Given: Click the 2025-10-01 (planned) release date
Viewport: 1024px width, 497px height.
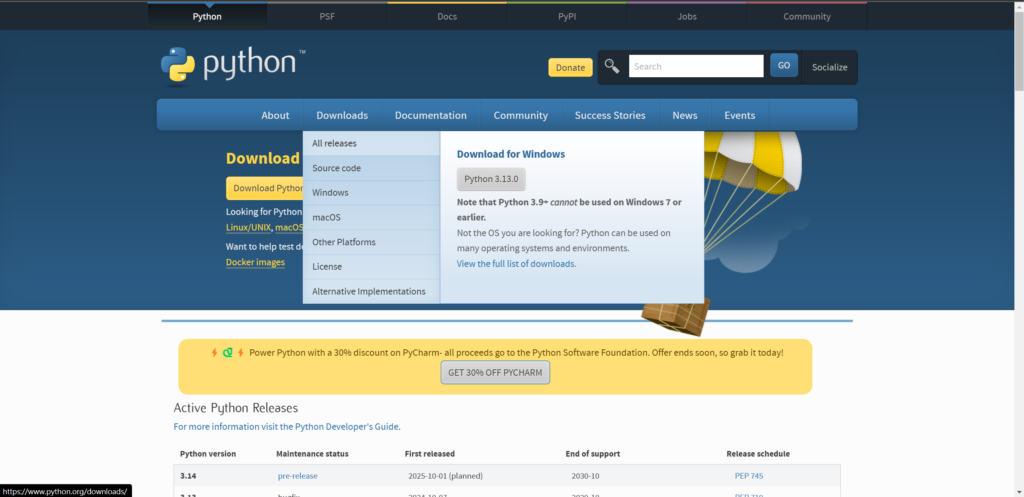Looking at the screenshot, I should coord(445,476).
